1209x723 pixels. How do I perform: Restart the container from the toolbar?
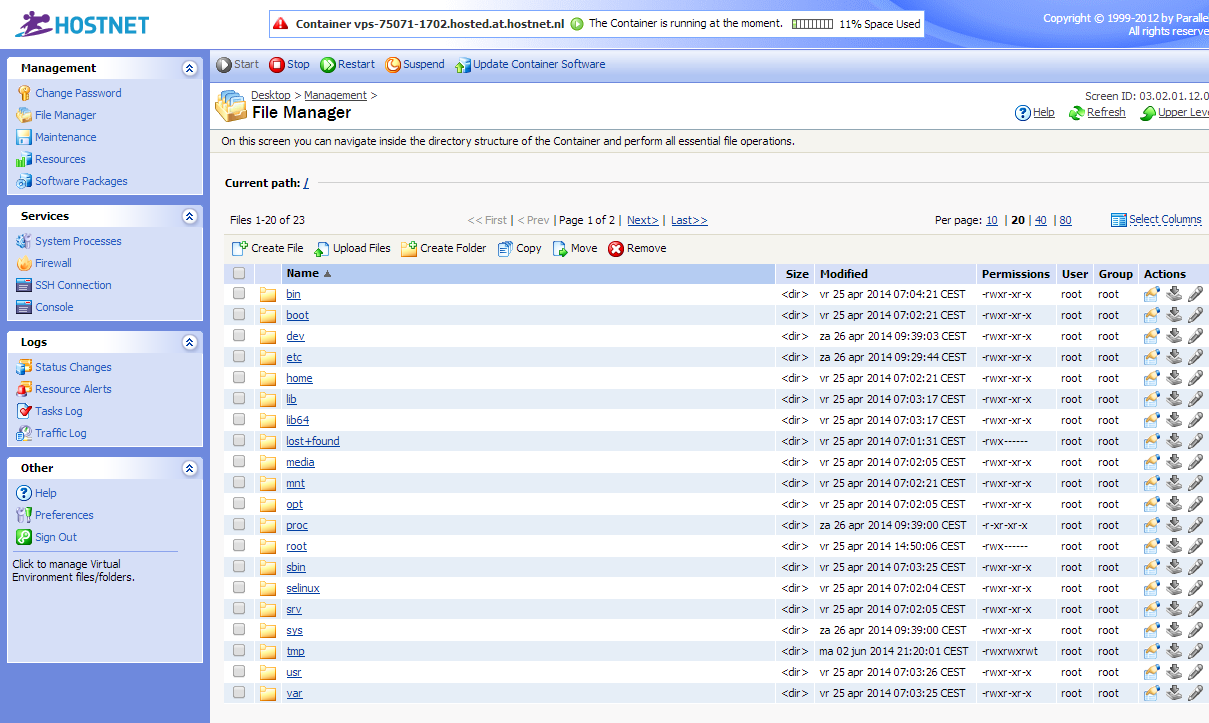[328, 65]
